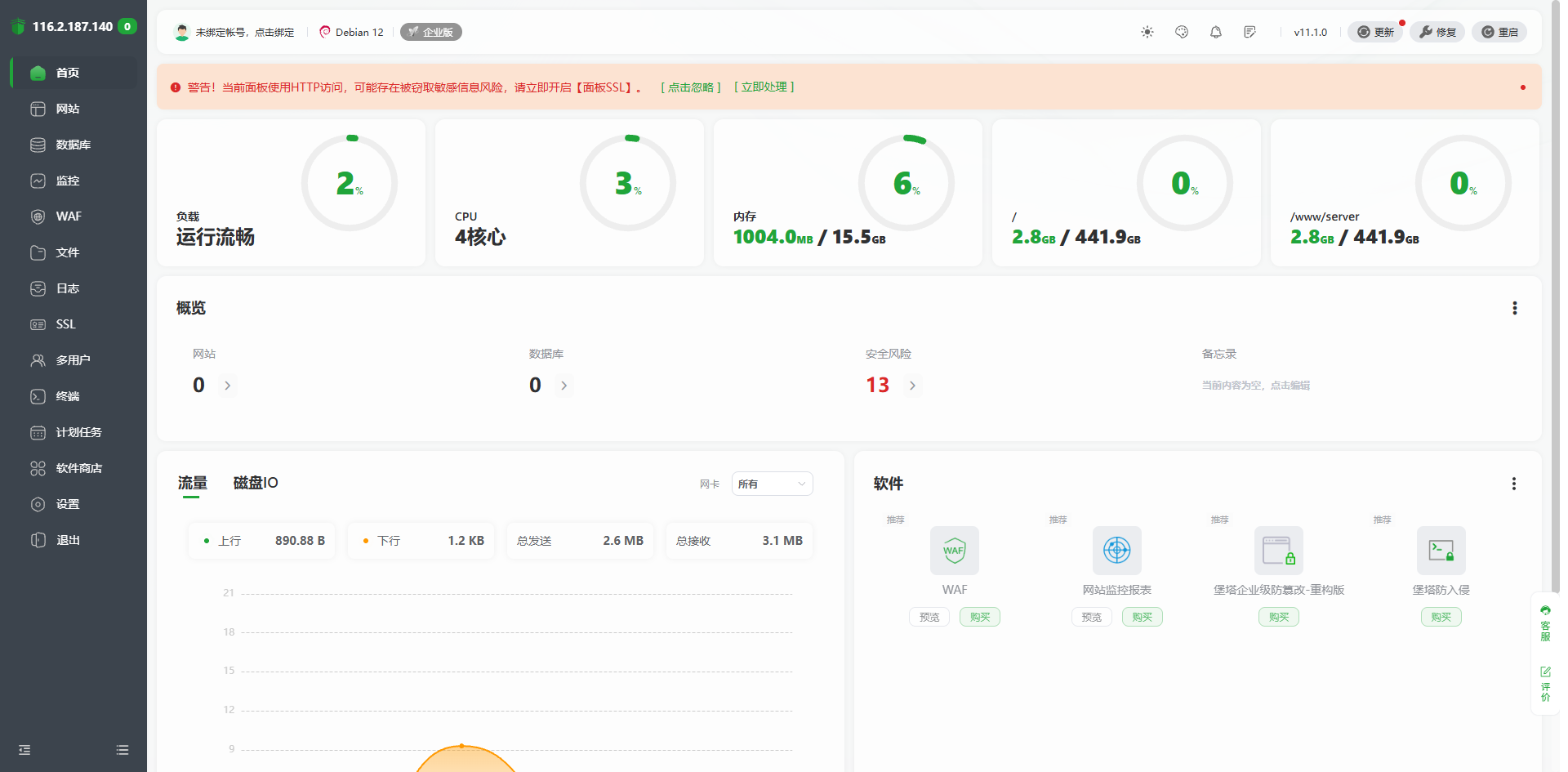
Task: Collapse the sidebar using the bottom-left icon
Action: (x=24, y=750)
